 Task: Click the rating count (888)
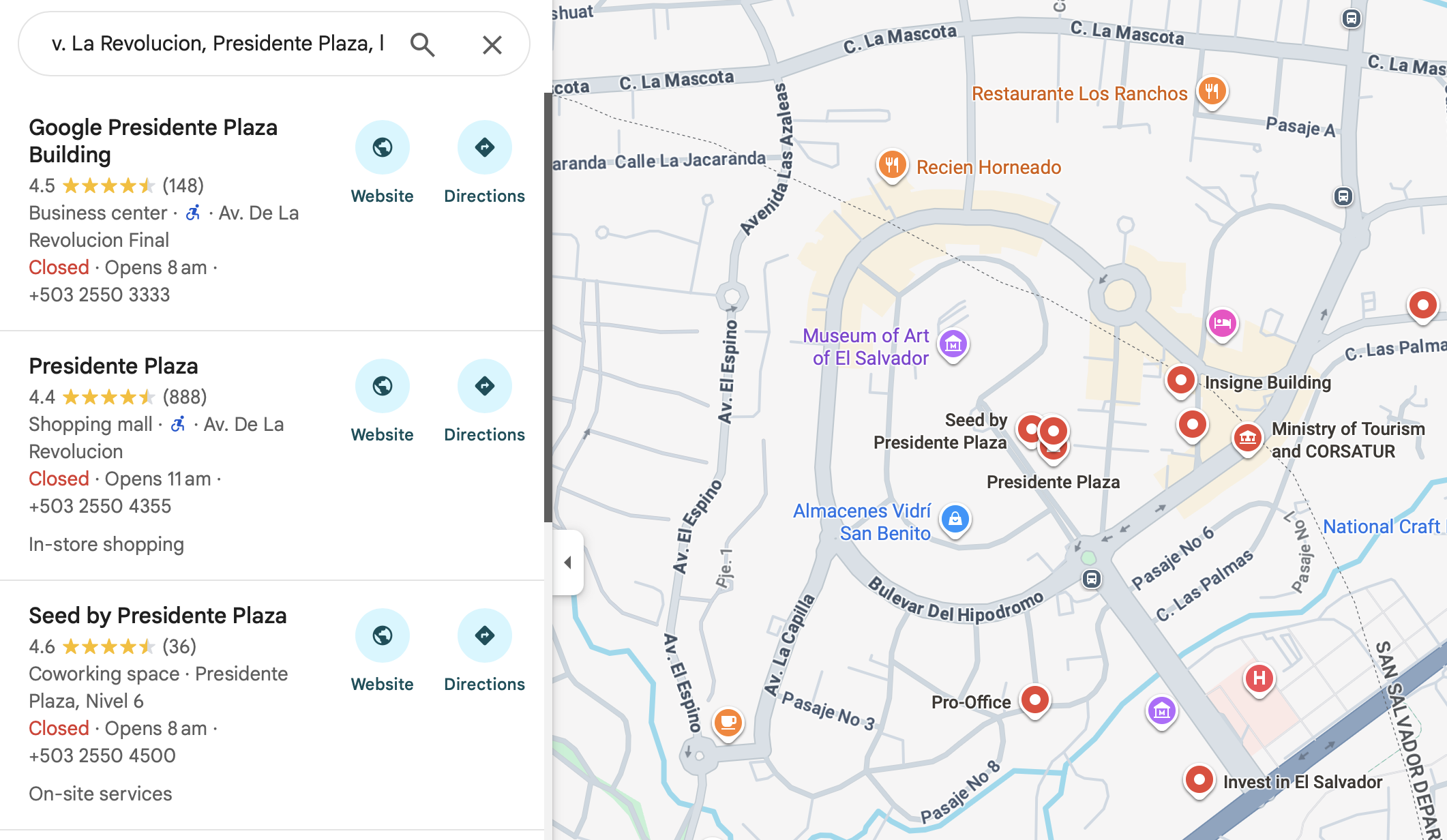[185, 397]
